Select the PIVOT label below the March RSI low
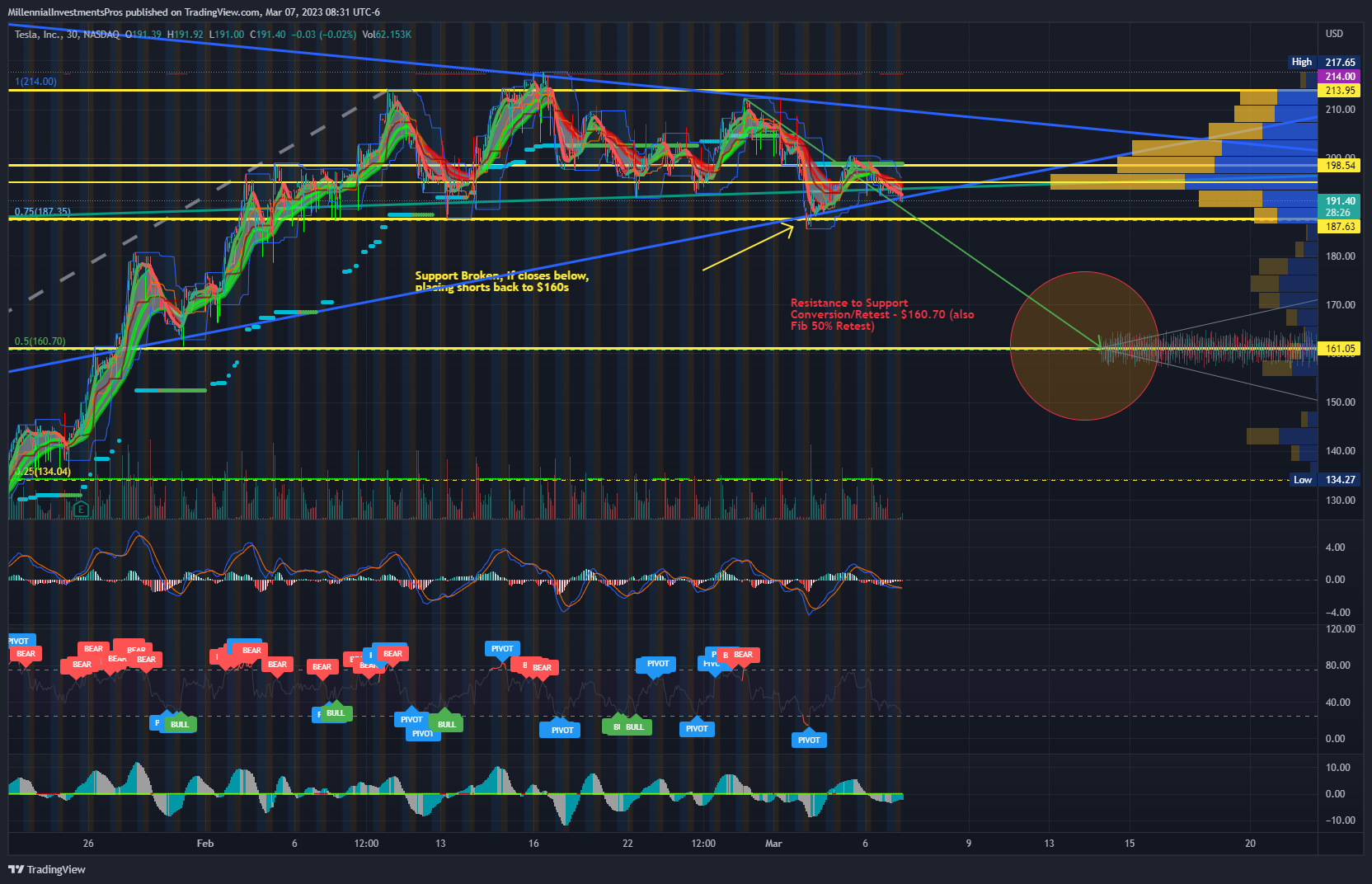This screenshot has width=1372, height=884. [x=809, y=740]
